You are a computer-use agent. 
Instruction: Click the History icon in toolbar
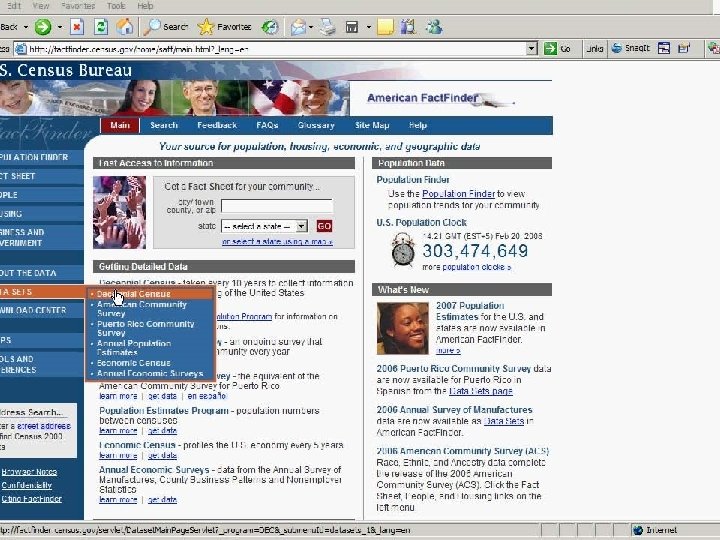click(270, 27)
